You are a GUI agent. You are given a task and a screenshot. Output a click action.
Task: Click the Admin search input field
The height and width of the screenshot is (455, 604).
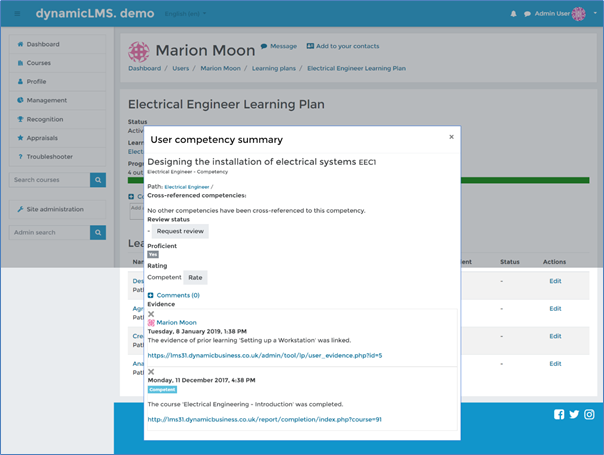49,233
